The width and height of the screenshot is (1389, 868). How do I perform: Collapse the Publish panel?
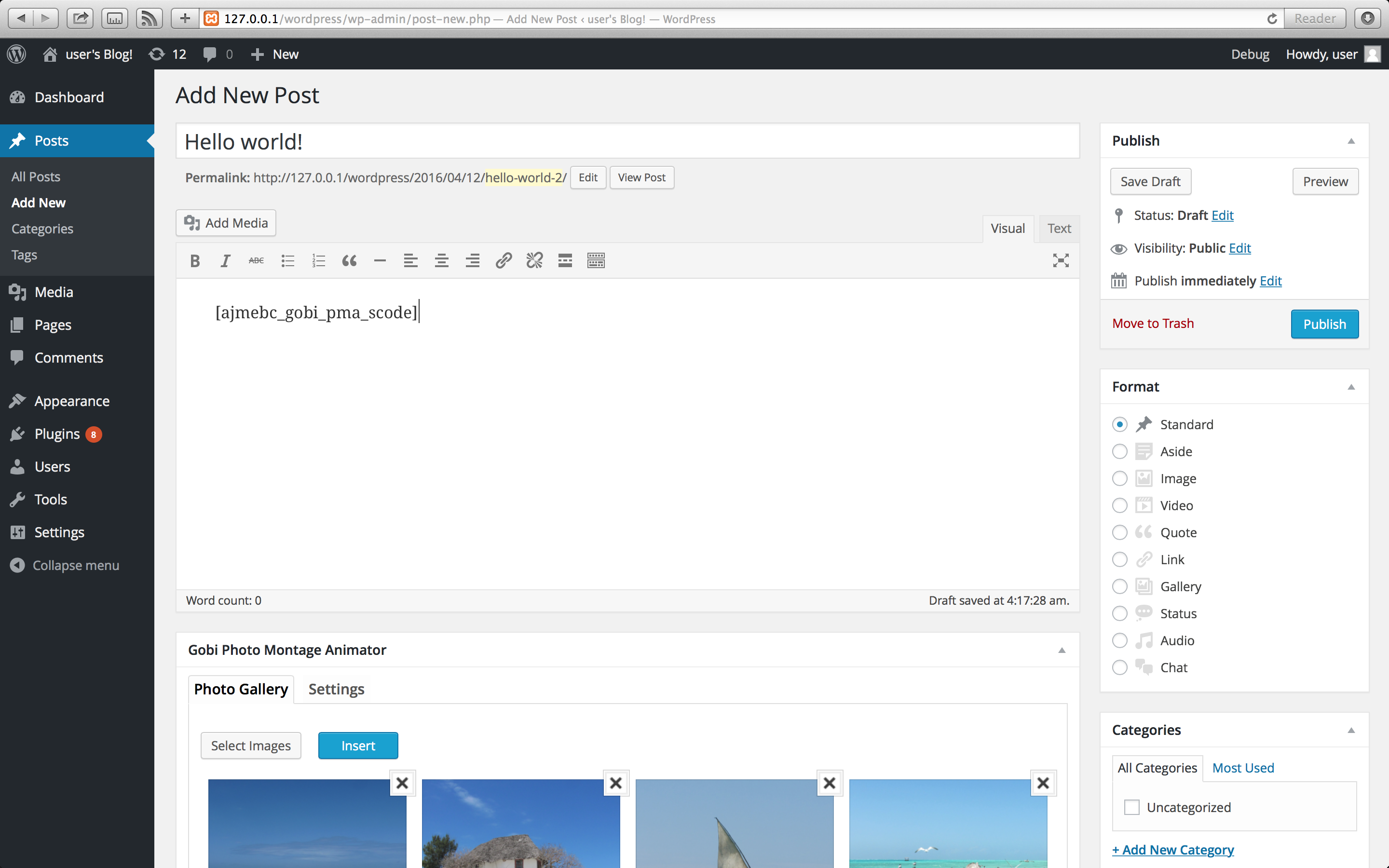(x=1351, y=141)
